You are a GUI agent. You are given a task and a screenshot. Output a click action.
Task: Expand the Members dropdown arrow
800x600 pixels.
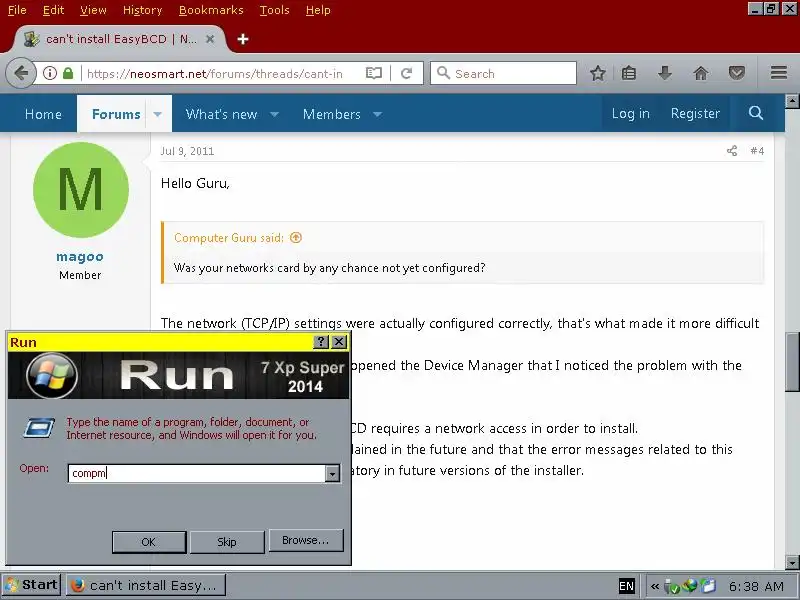(378, 114)
